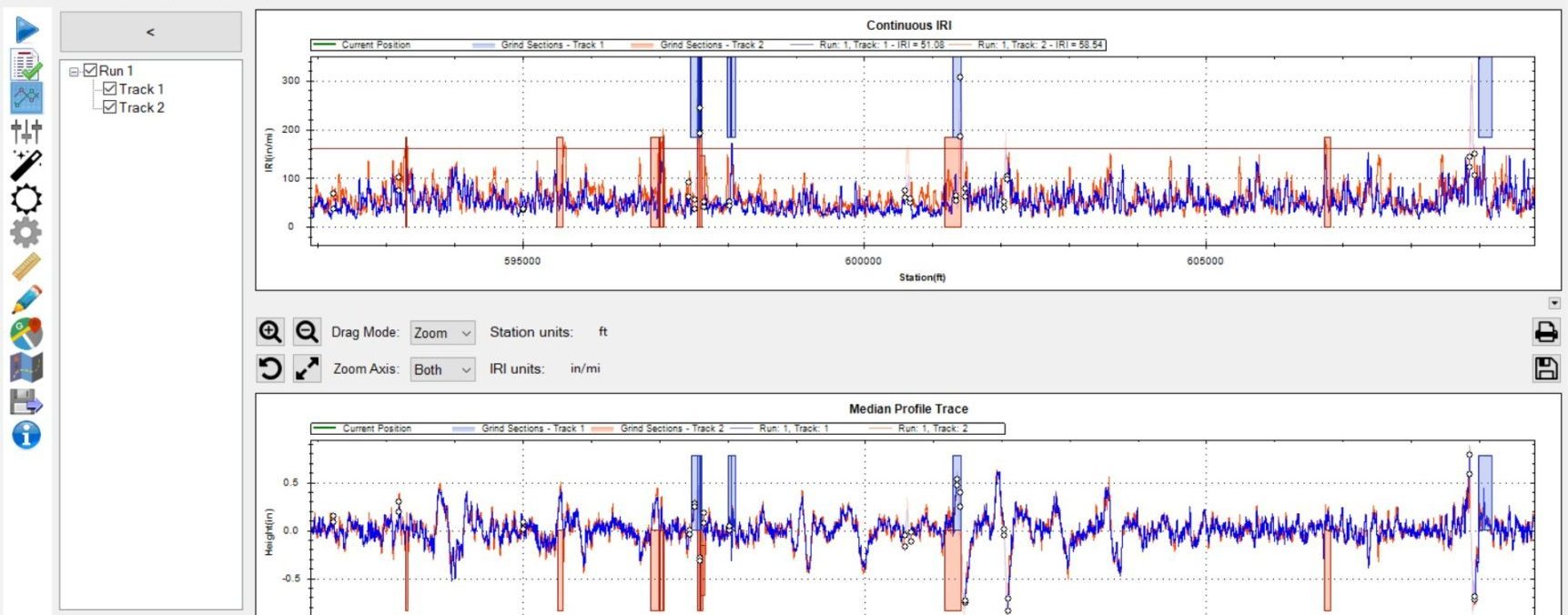Screen dimensions: 1568x615
Task: Open the report document with checkmark icon
Action: 26,64
